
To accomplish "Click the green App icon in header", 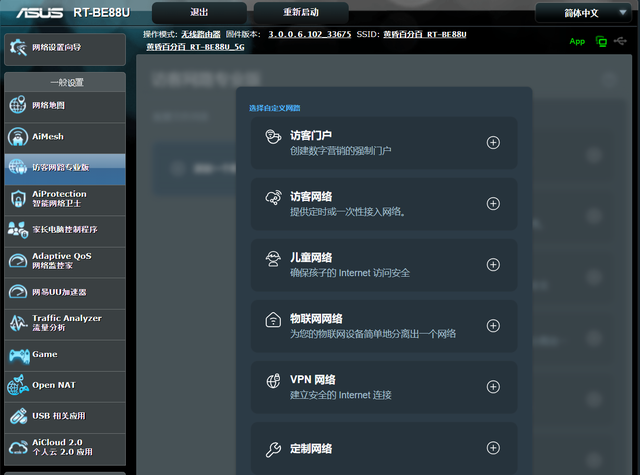I will pos(577,41).
